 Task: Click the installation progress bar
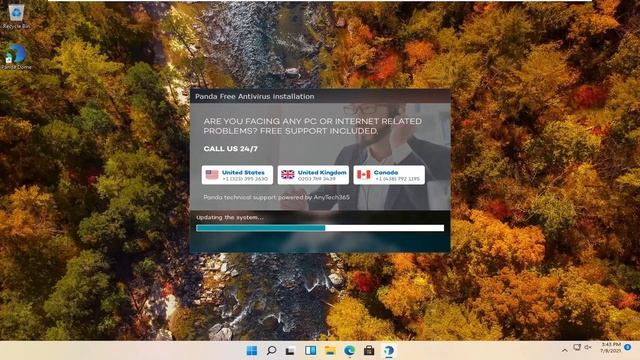pos(320,228)
